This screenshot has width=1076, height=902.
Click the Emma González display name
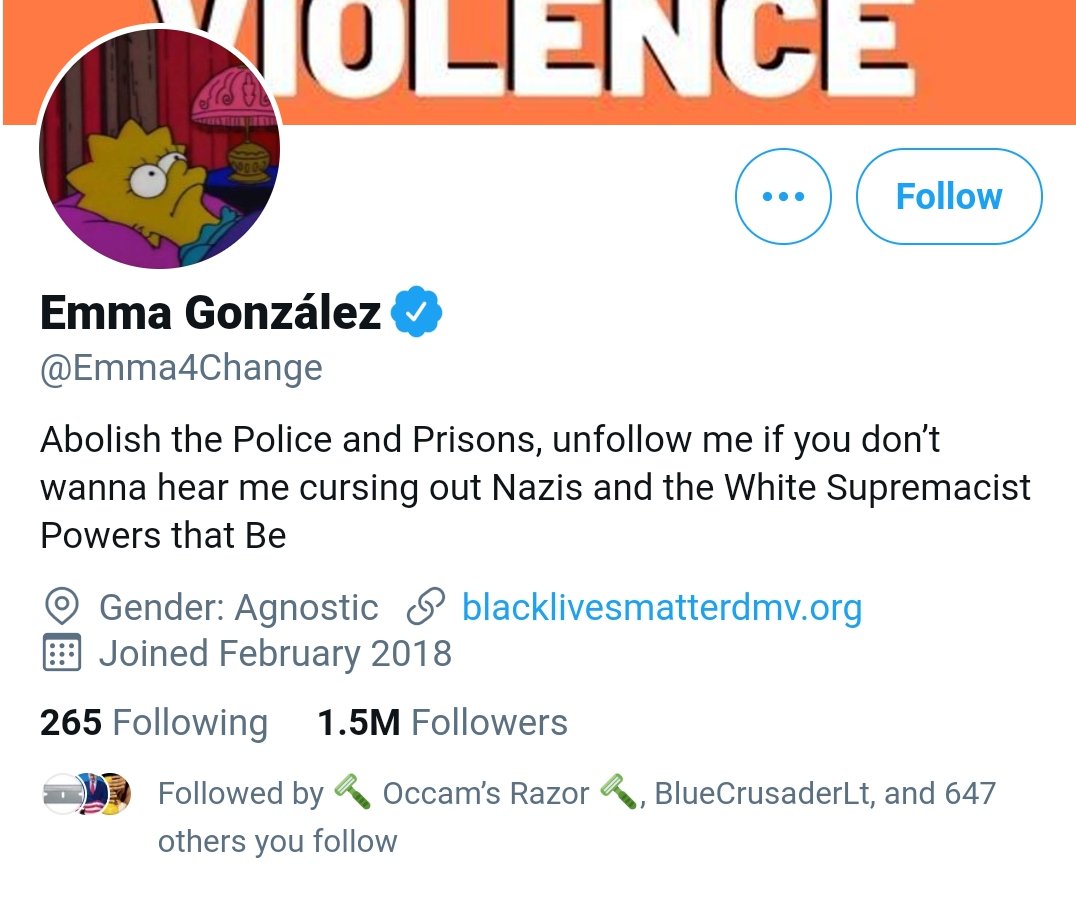(210, 312)
